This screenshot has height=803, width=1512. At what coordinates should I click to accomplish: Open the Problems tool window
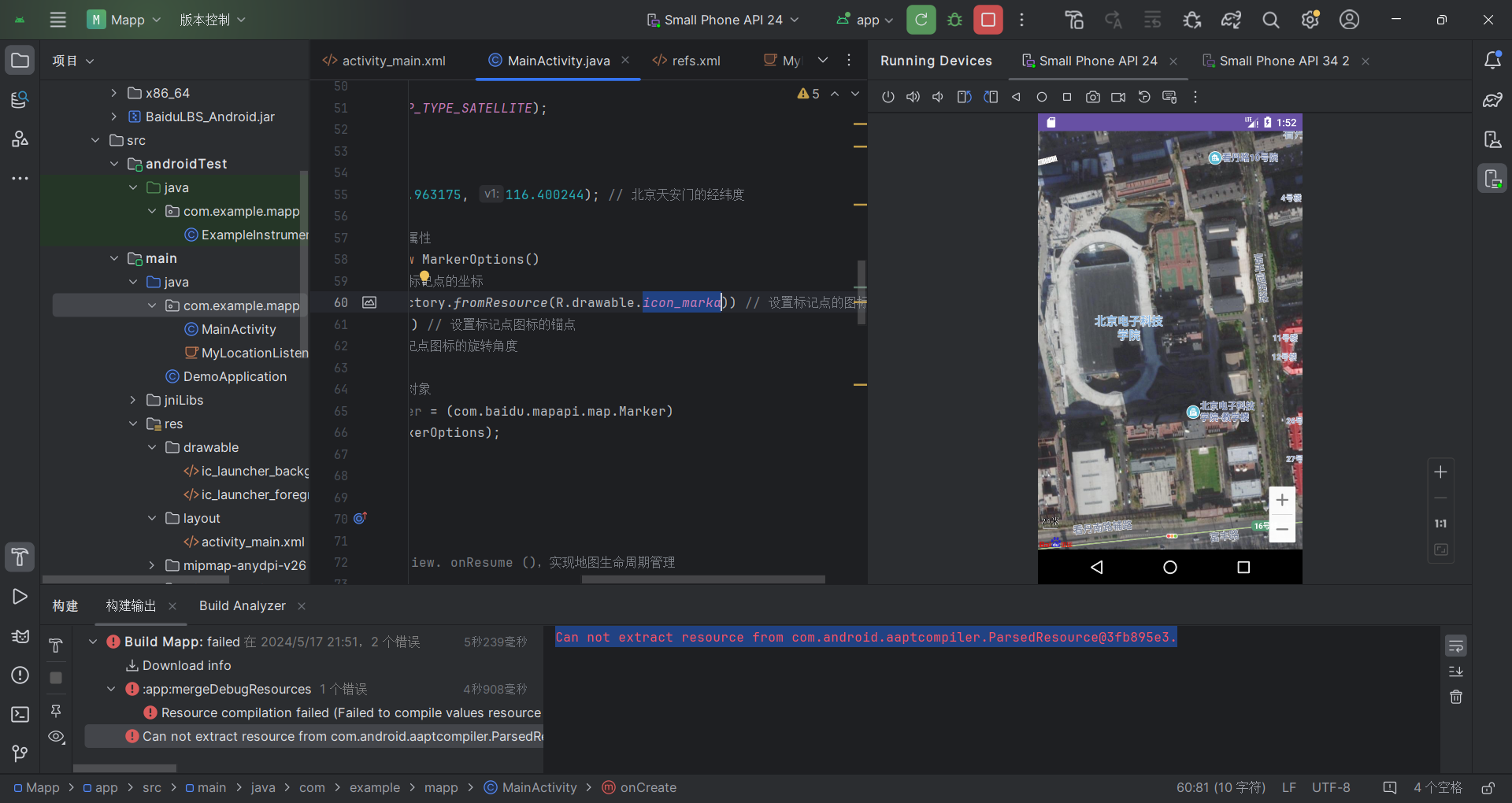click(x=20, y=675)
